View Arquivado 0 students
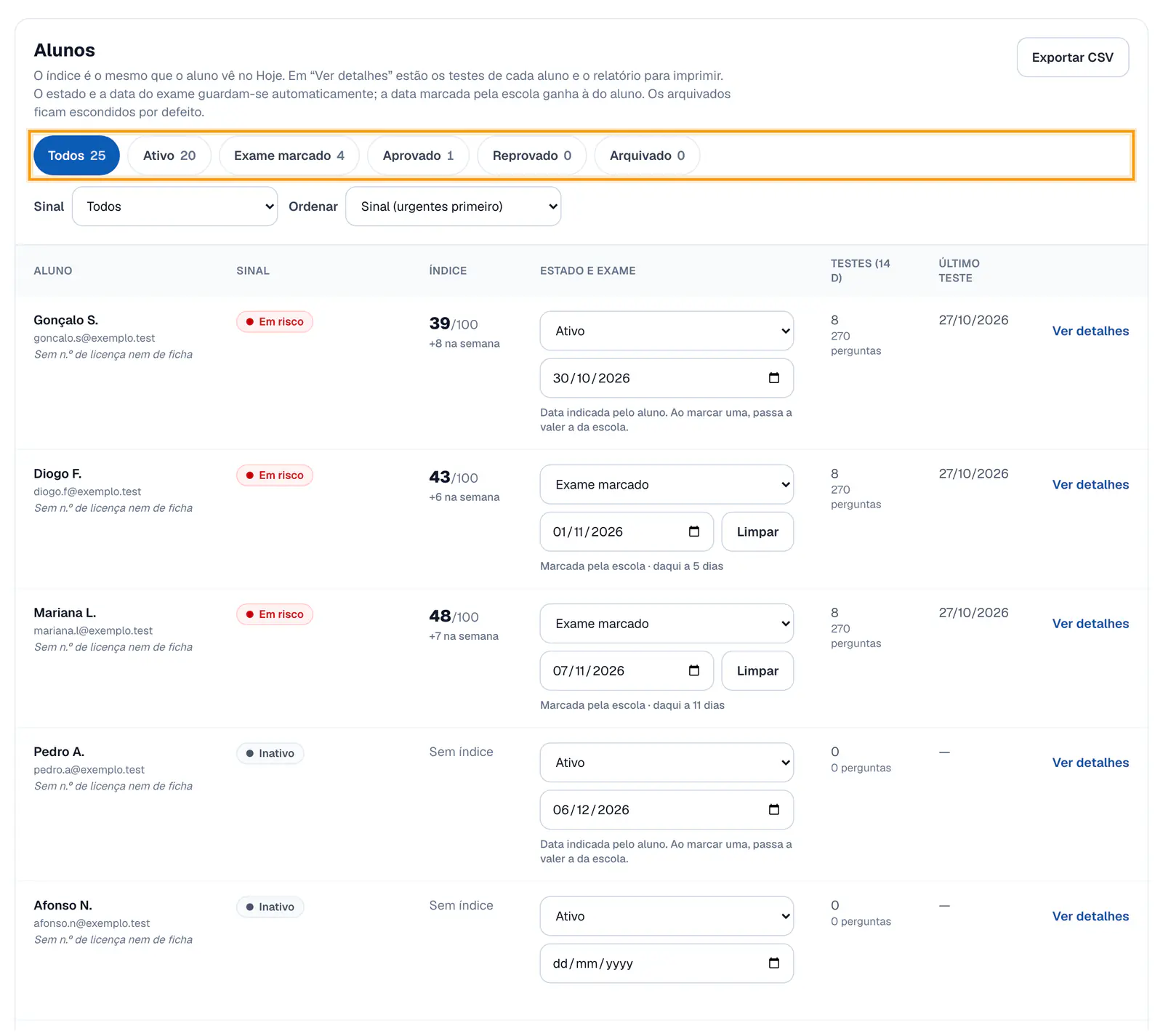 pos(647,156)
